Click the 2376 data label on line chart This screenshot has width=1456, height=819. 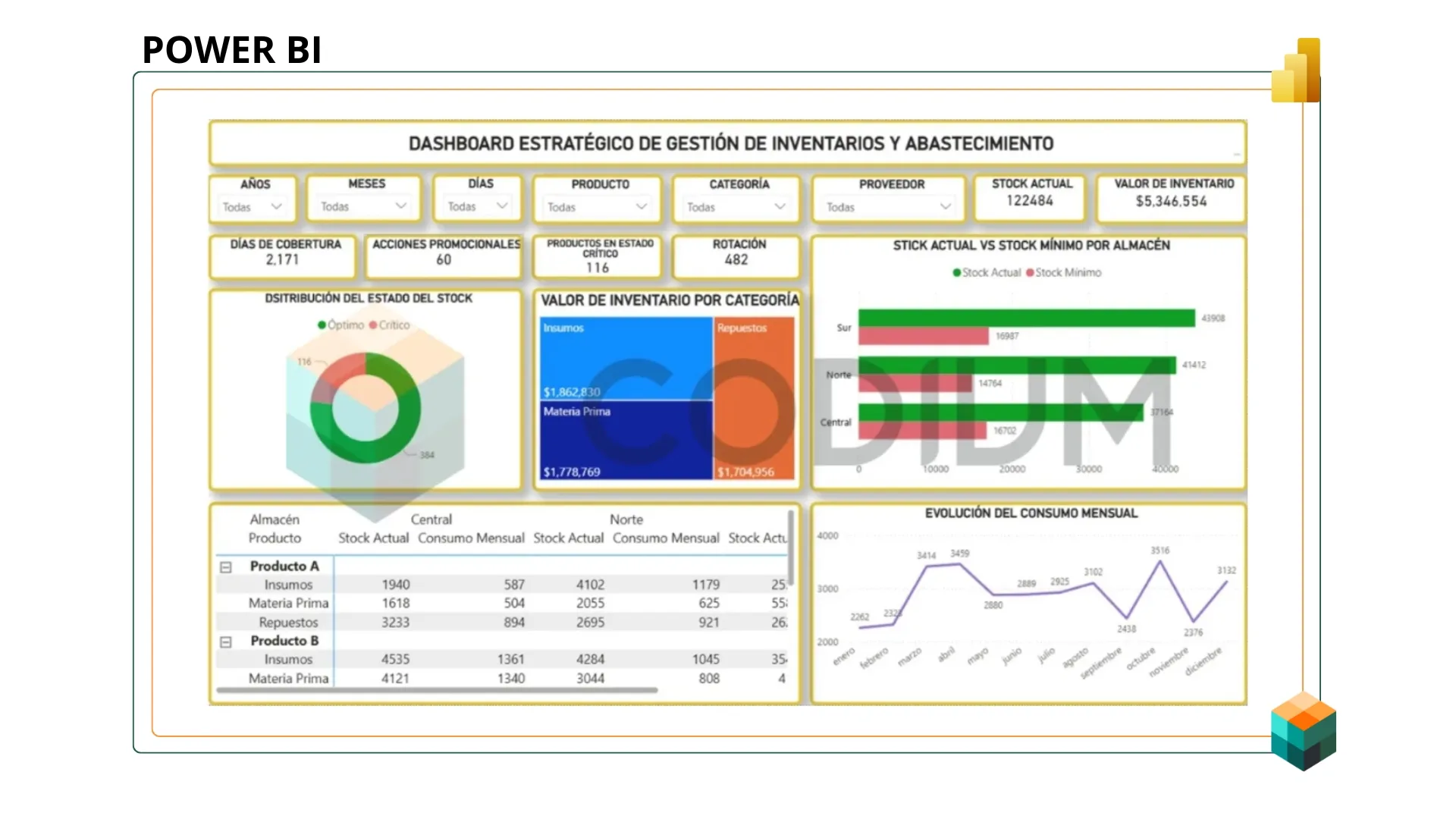1193,632
